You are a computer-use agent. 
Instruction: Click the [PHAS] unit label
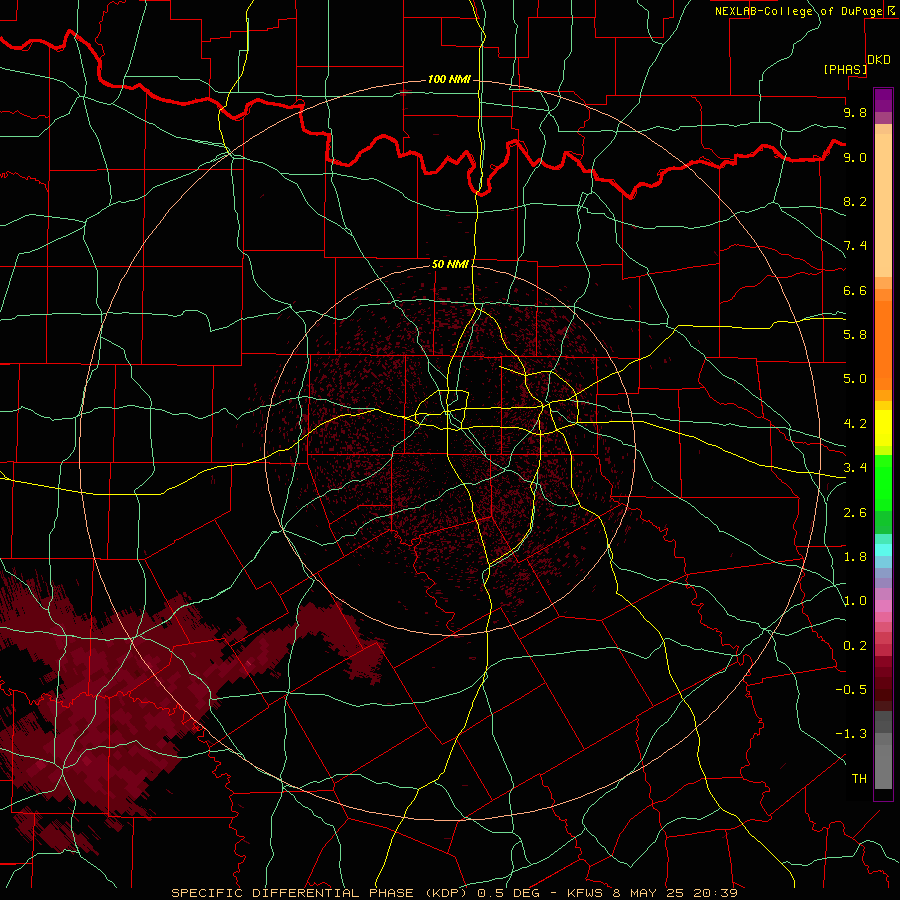pos(845,69)
